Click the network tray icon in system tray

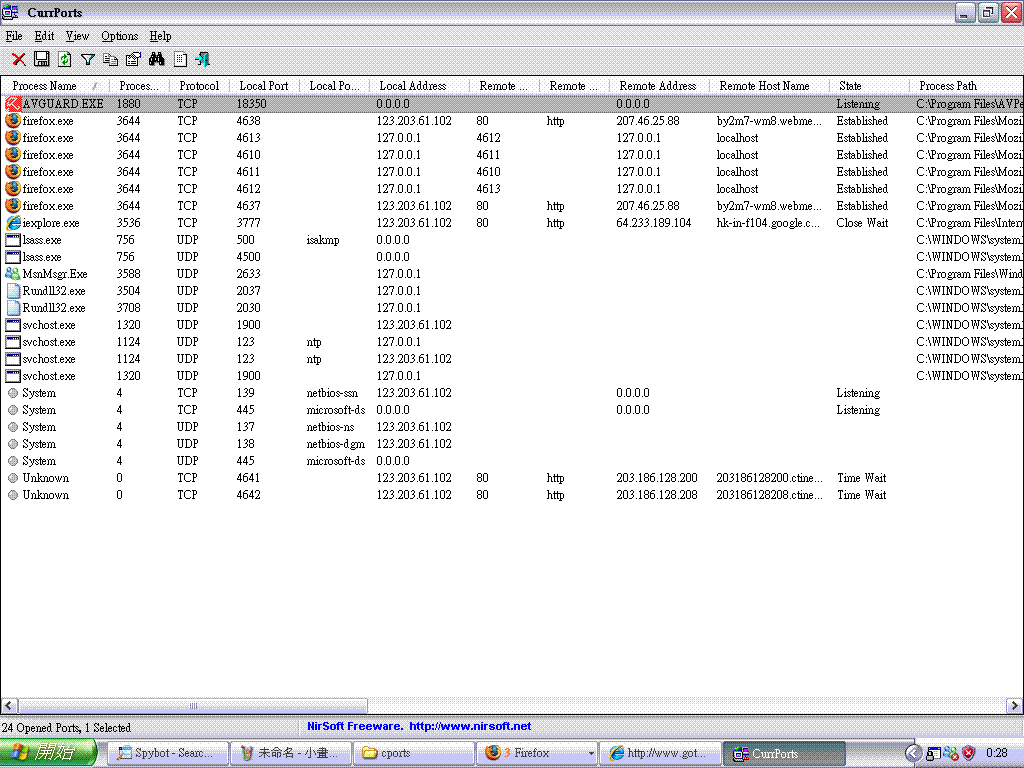(x=933, y=754)
